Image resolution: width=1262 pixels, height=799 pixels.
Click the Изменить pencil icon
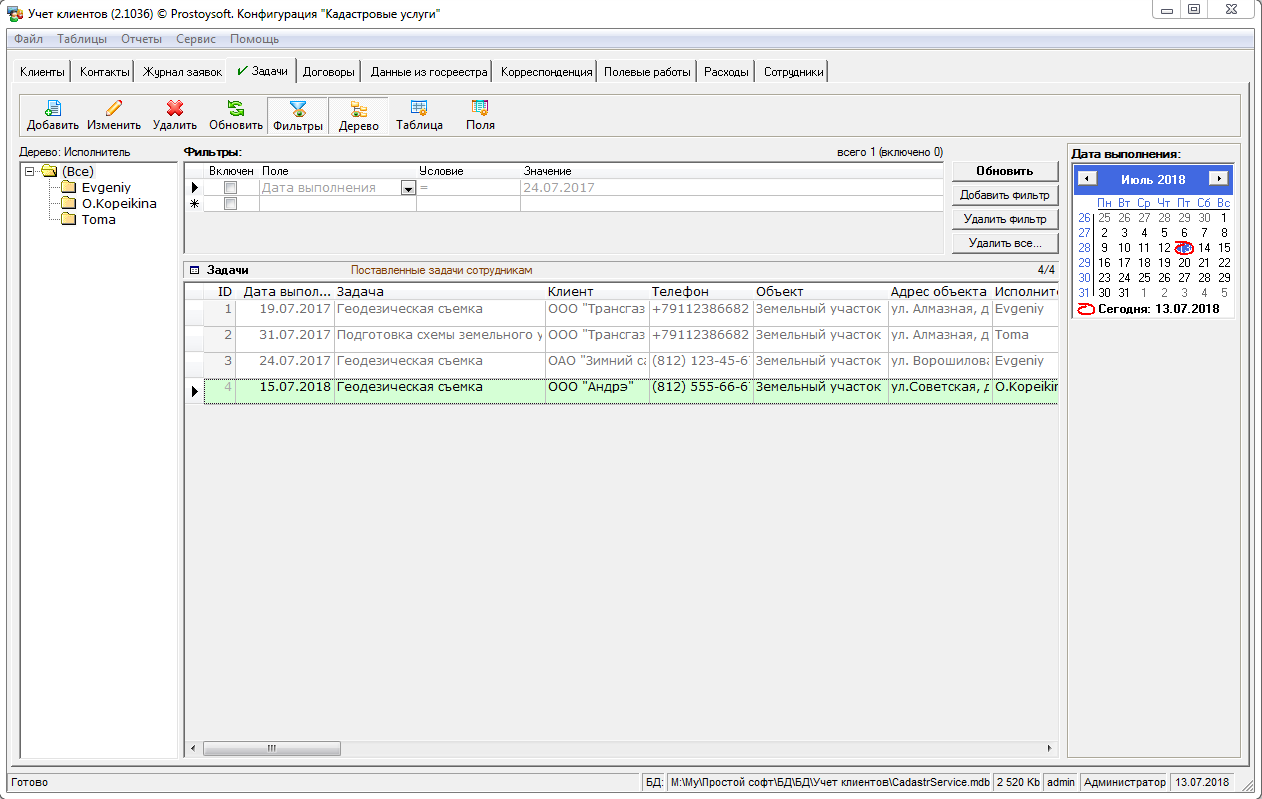point(114,109)
